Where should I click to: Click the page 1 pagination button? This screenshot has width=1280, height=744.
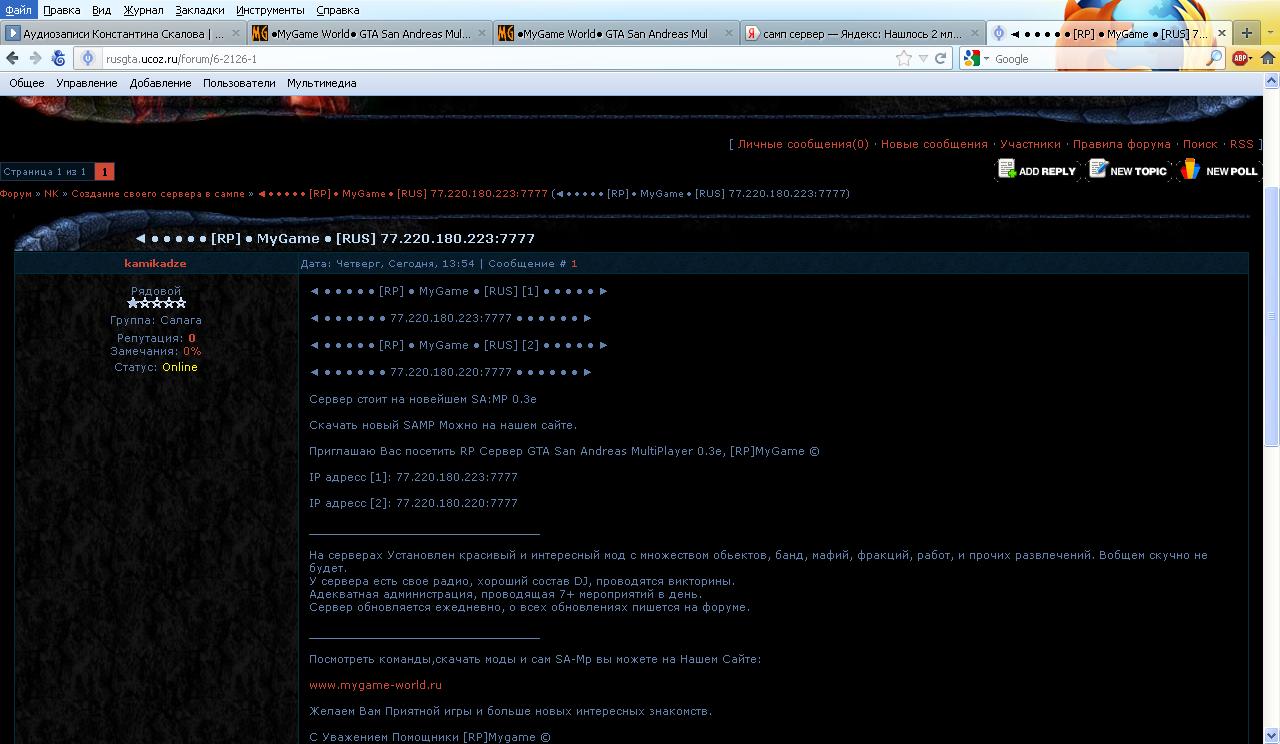104,172
